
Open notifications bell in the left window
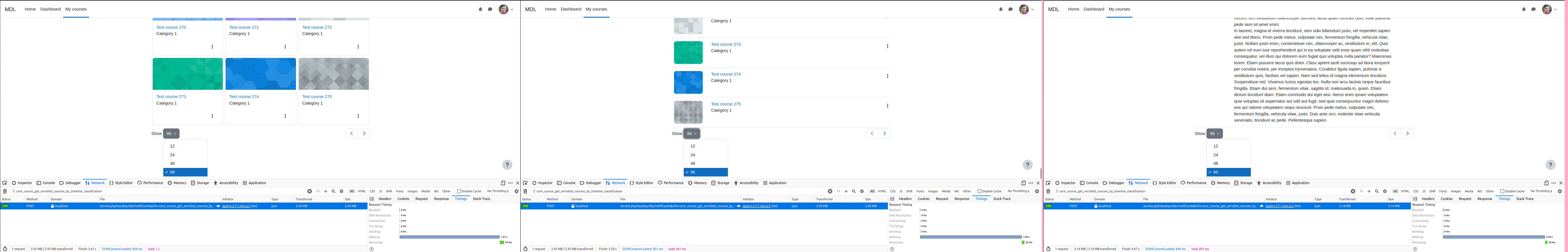tap(480, 9)
